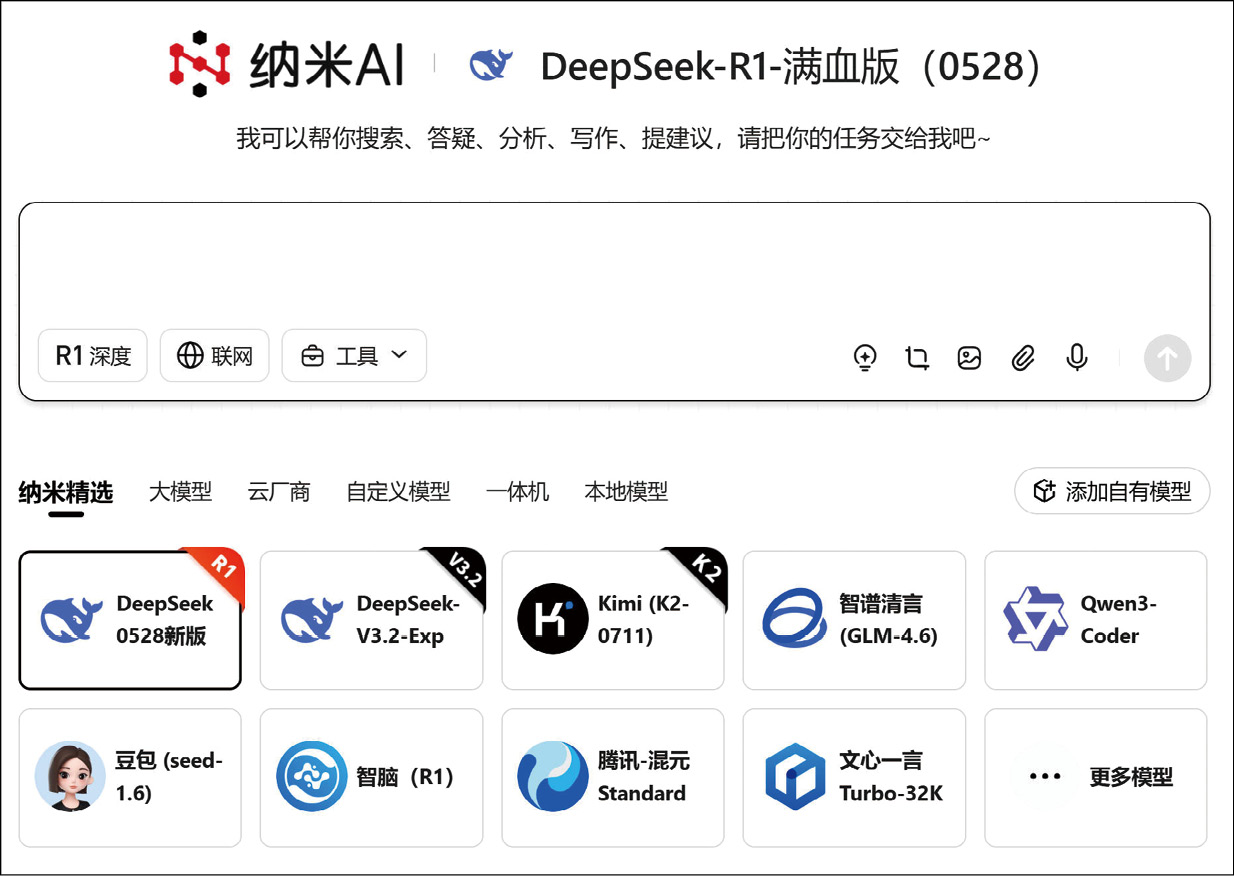The image size is (1234, 876).
Task: Click the crop screenshot icon
Action: point(917,357)
